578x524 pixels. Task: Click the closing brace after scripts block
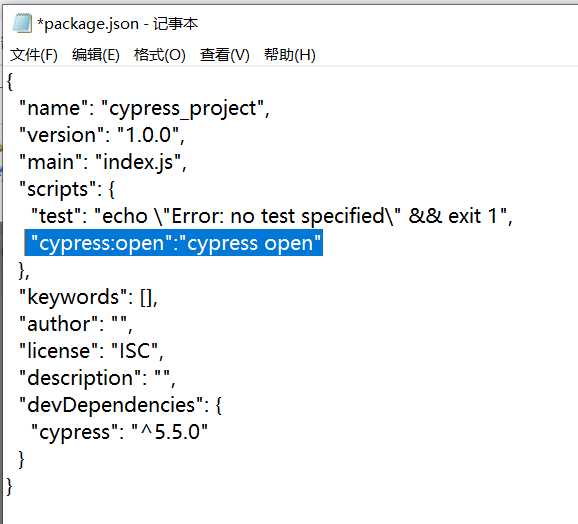[24, 271]
